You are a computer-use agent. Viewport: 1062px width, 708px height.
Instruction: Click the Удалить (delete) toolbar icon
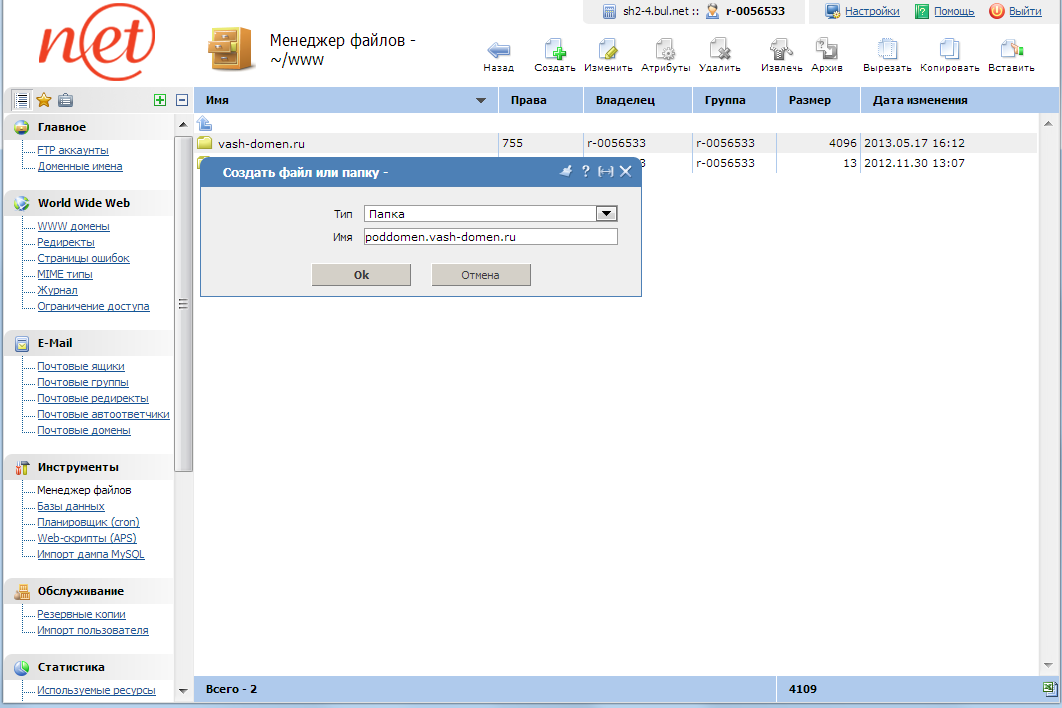[719, 50]
